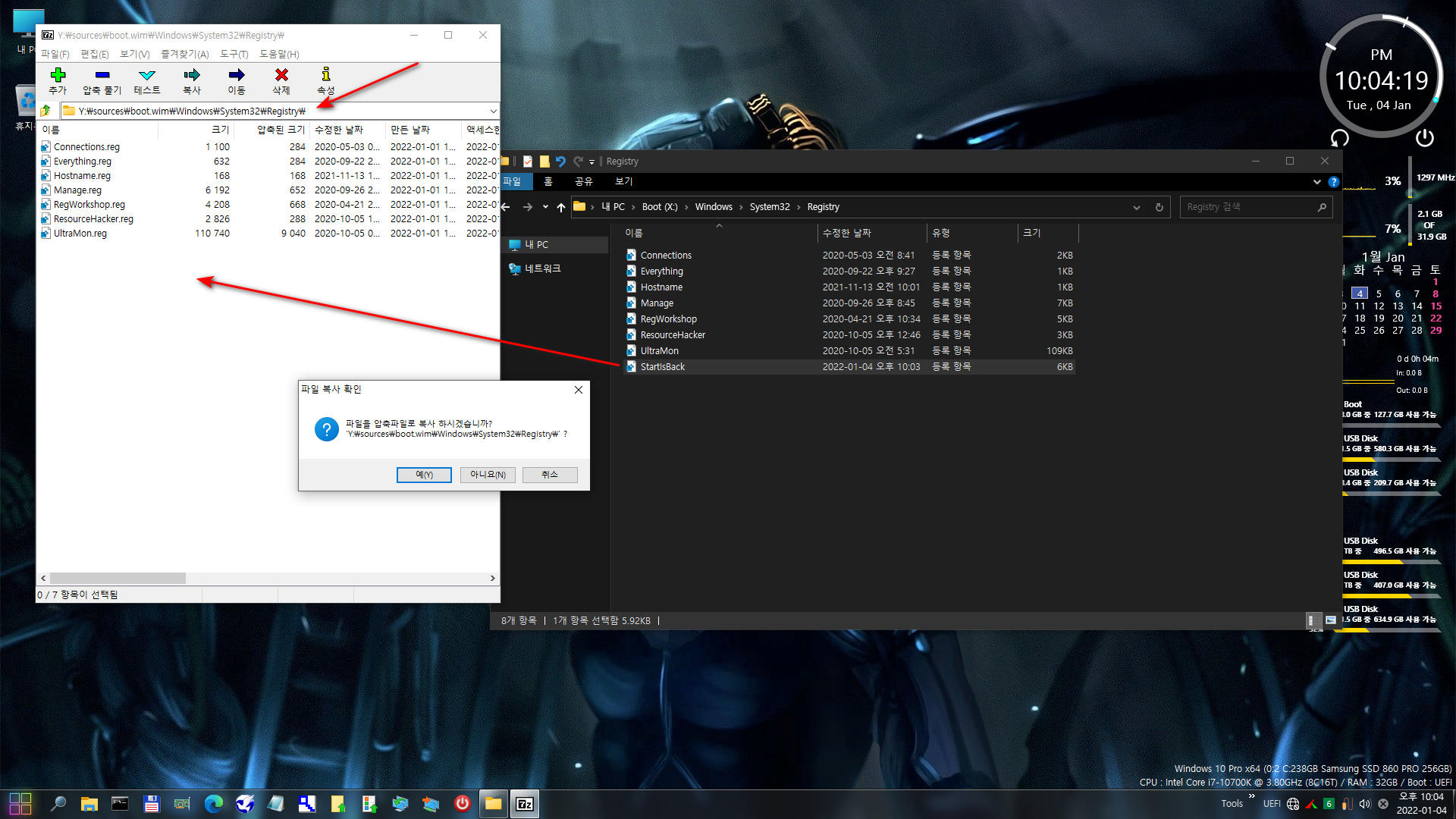This screenshot has height=819, width=1456.
Task: Click the 압축 풀기 (Extract) toolbar icon
Action: coord(102,80)
